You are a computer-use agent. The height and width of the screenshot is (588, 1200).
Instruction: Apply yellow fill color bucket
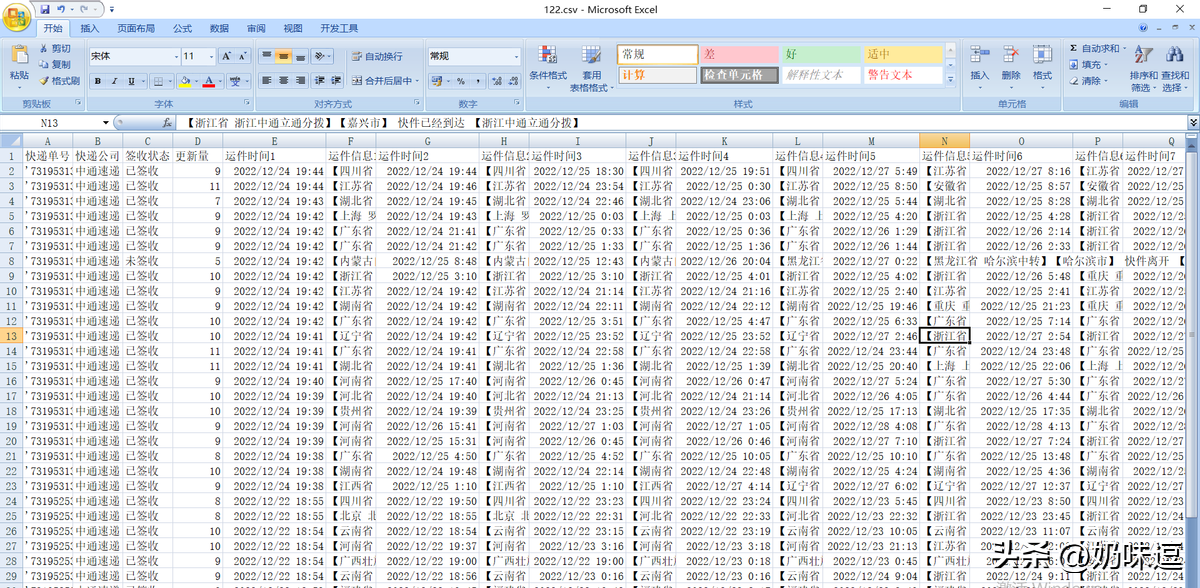[185, 81]
